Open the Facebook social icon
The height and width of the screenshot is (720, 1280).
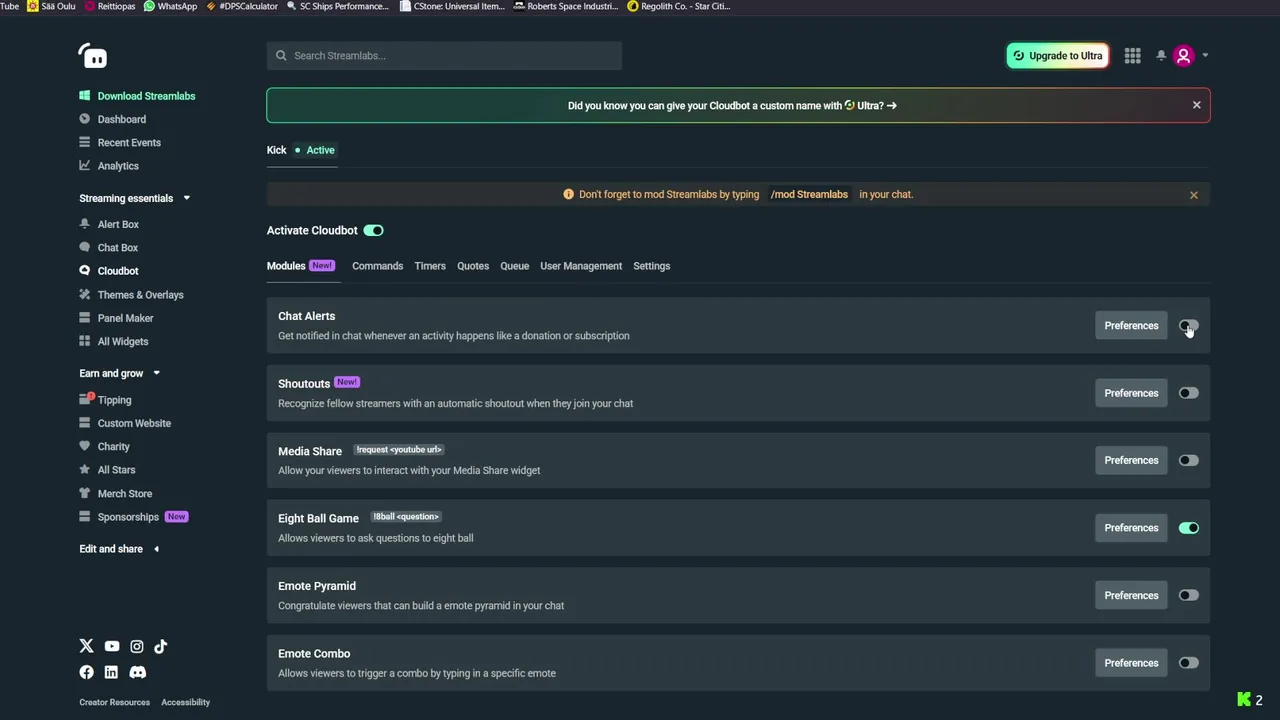coord(86,672)
